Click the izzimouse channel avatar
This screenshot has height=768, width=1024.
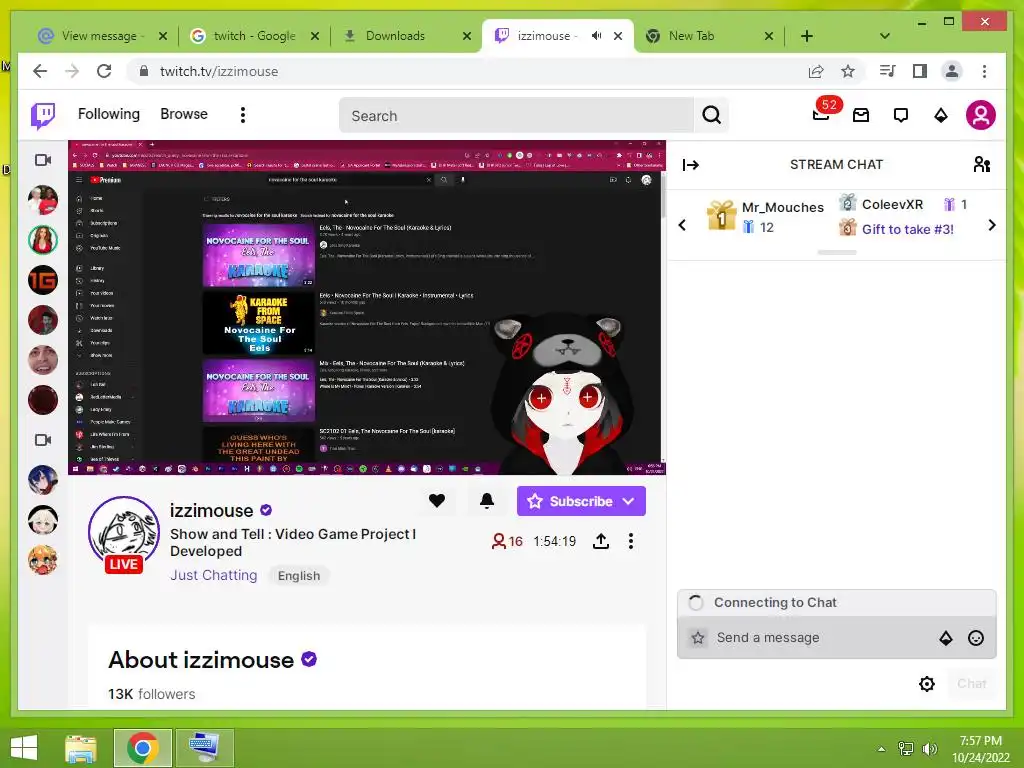(x=123, y=534)
